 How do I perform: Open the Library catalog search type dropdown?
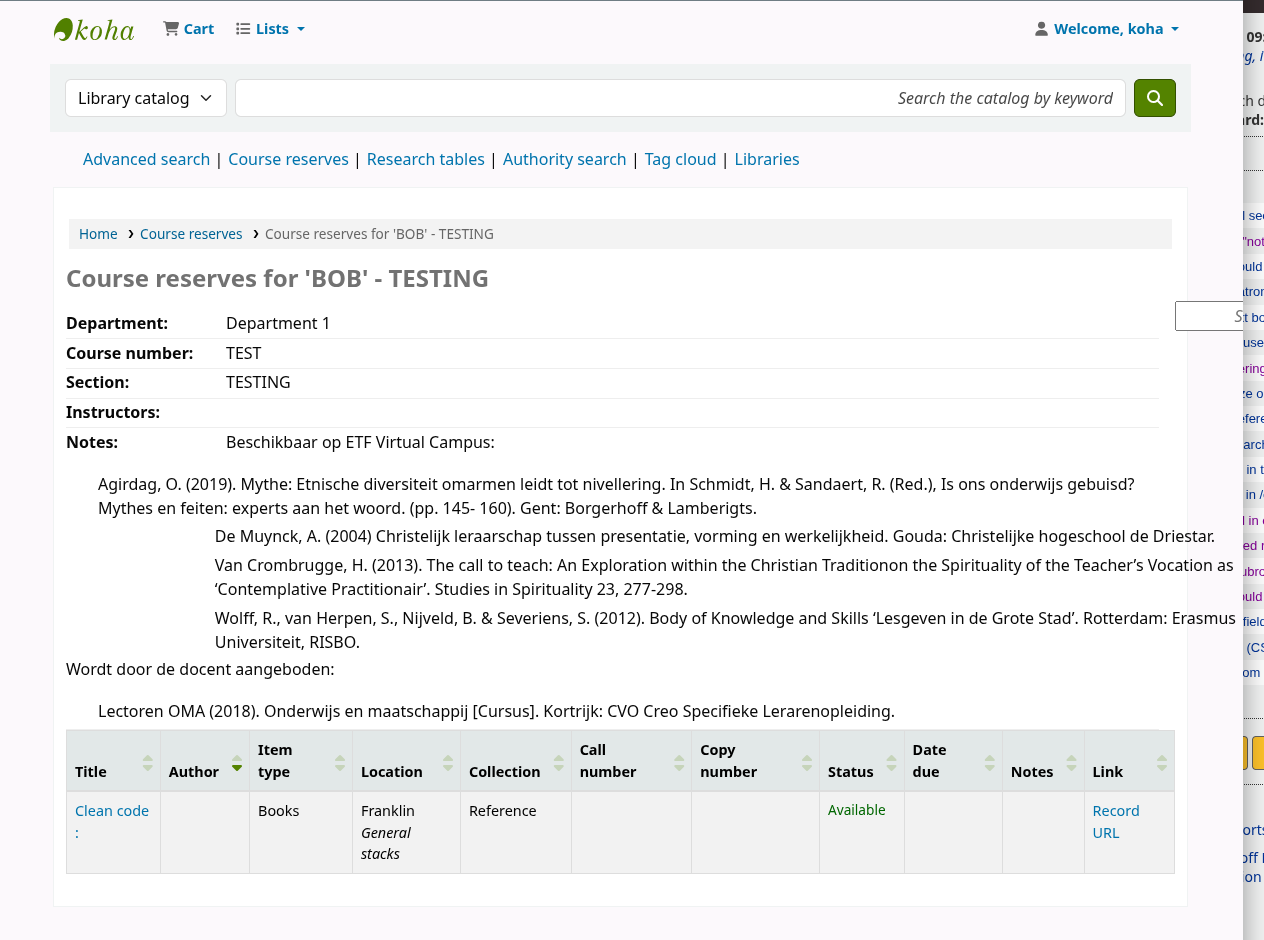pyautogui.click(x=146, y=98)
